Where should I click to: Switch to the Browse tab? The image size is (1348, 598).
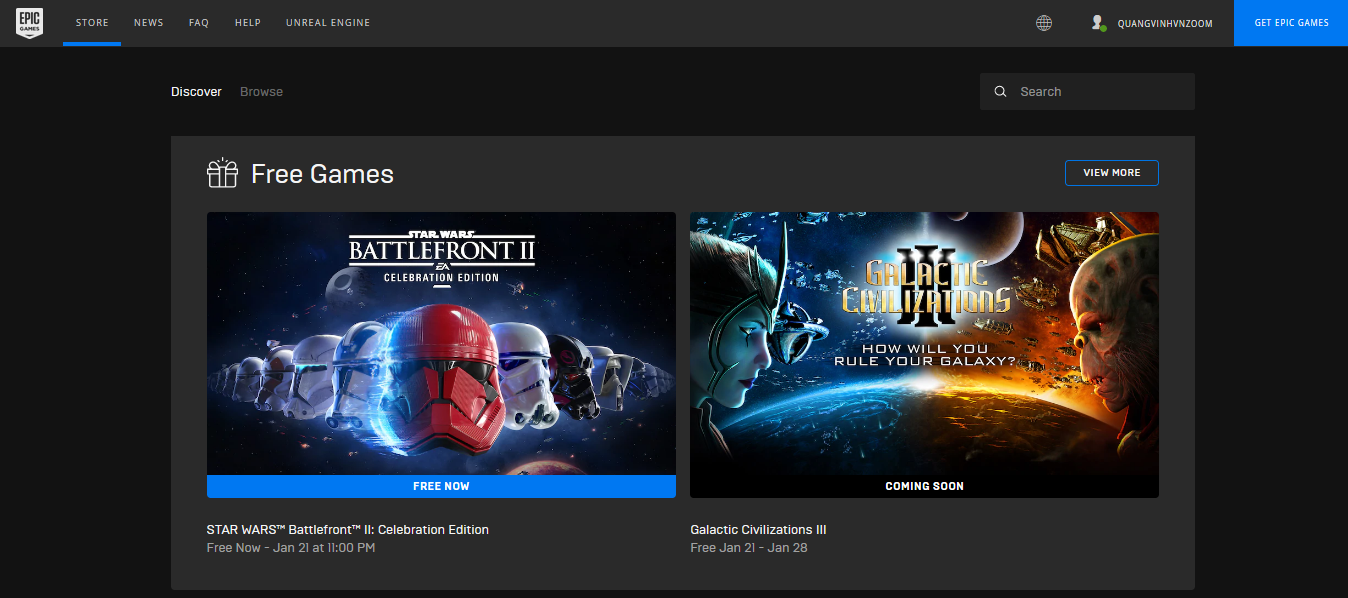point(261,92)
